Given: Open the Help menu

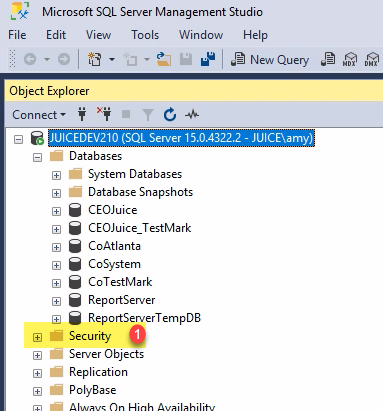Looking at the screenshot, I should point(255,35).
